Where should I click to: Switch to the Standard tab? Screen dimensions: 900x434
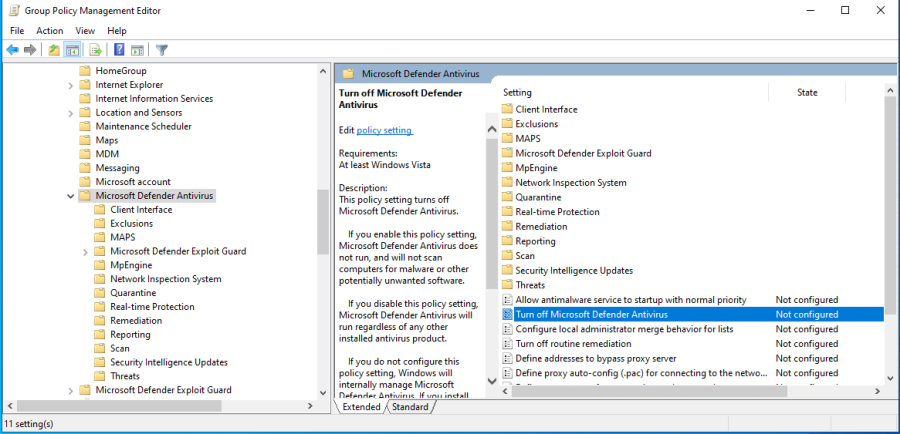(x=410, y=407)
